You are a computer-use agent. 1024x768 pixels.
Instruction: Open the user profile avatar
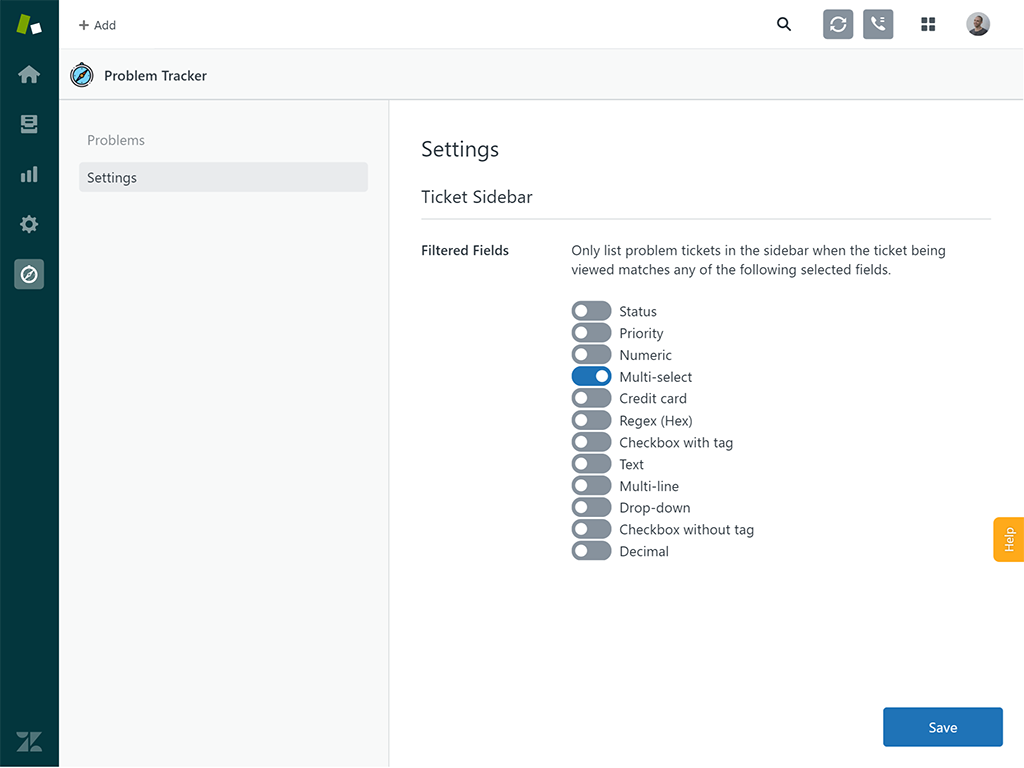(x=978, y=25)
